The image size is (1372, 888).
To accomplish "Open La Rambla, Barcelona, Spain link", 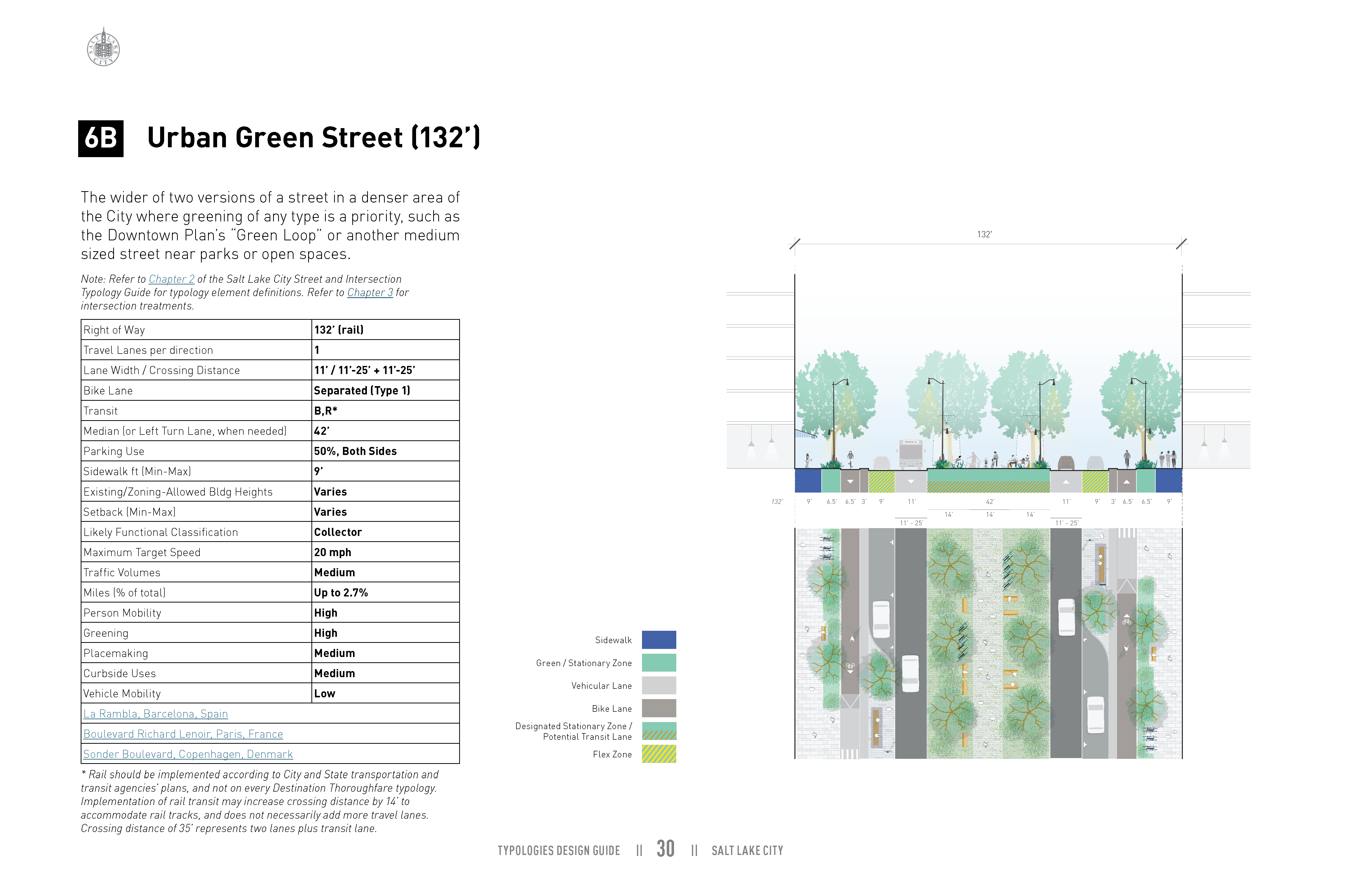I will (x=156, y=714).
